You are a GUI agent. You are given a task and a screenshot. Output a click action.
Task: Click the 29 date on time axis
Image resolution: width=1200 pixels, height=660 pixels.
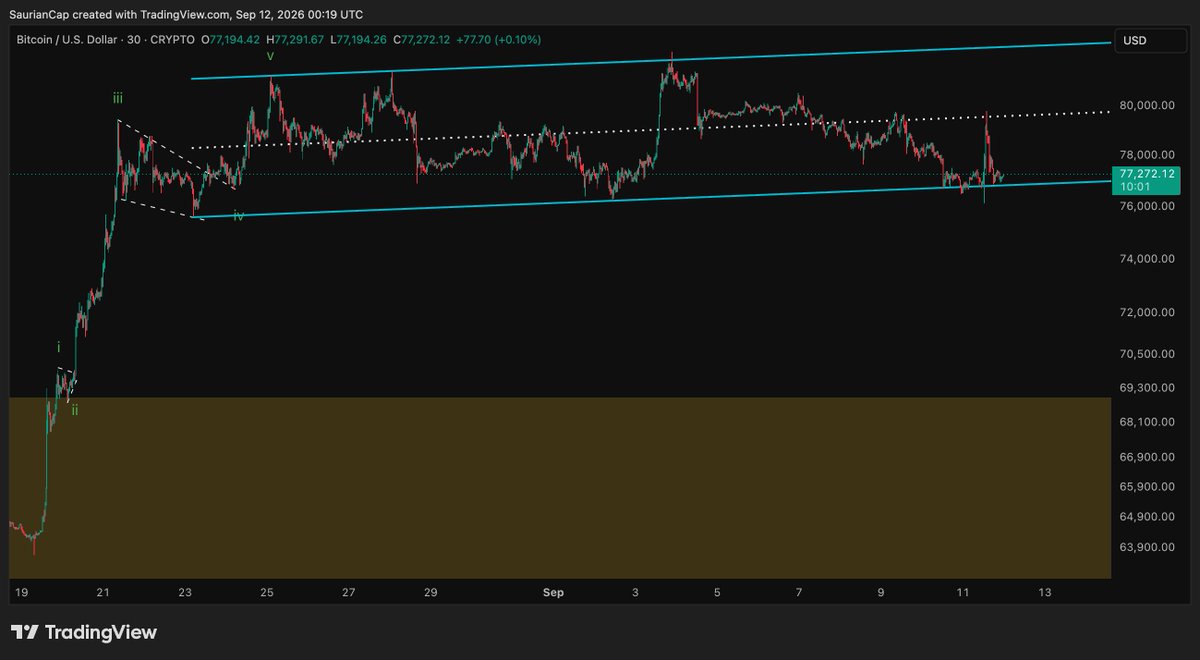click(x=431, y=593)
